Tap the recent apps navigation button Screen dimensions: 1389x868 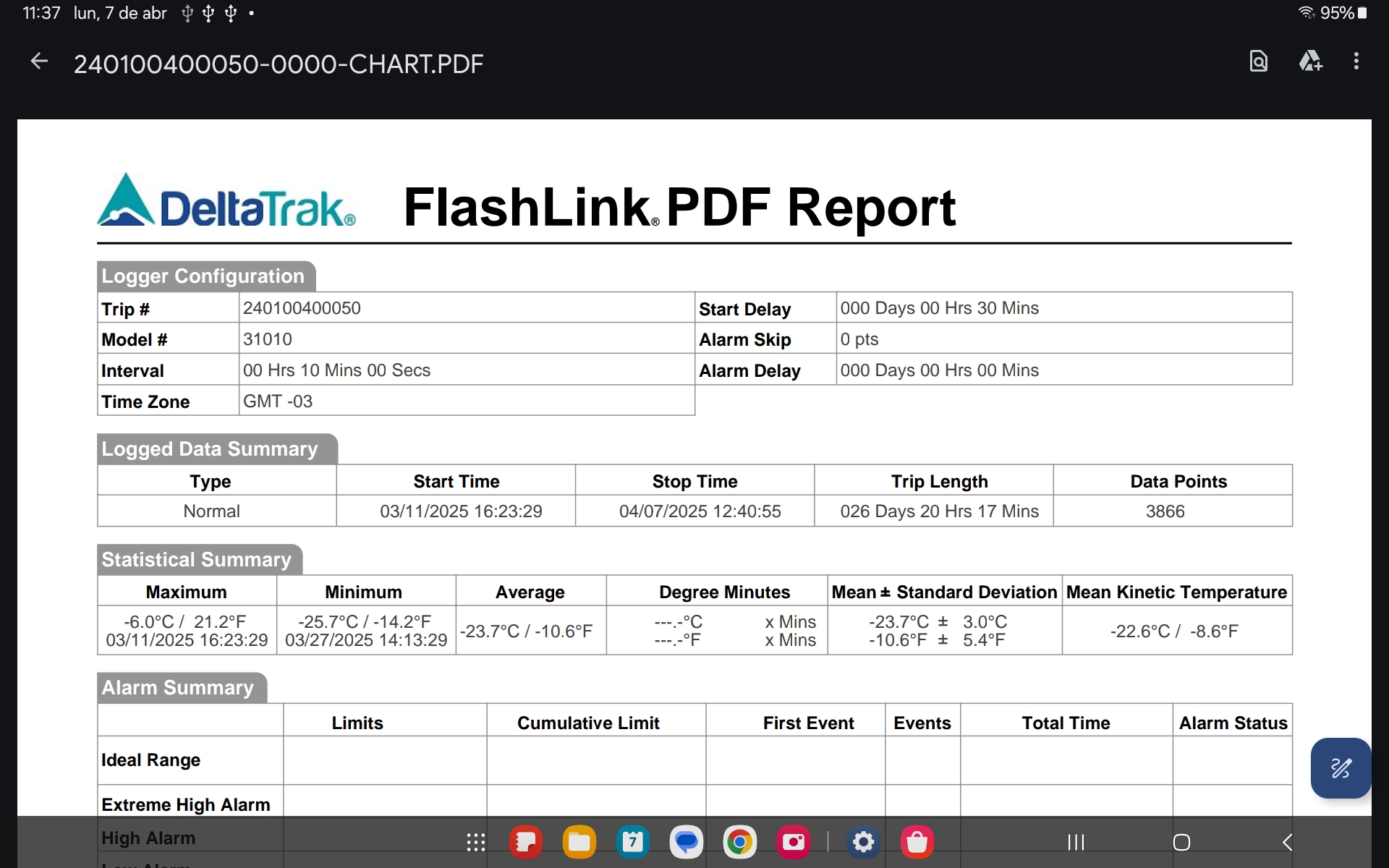[x=1076, y=842]
